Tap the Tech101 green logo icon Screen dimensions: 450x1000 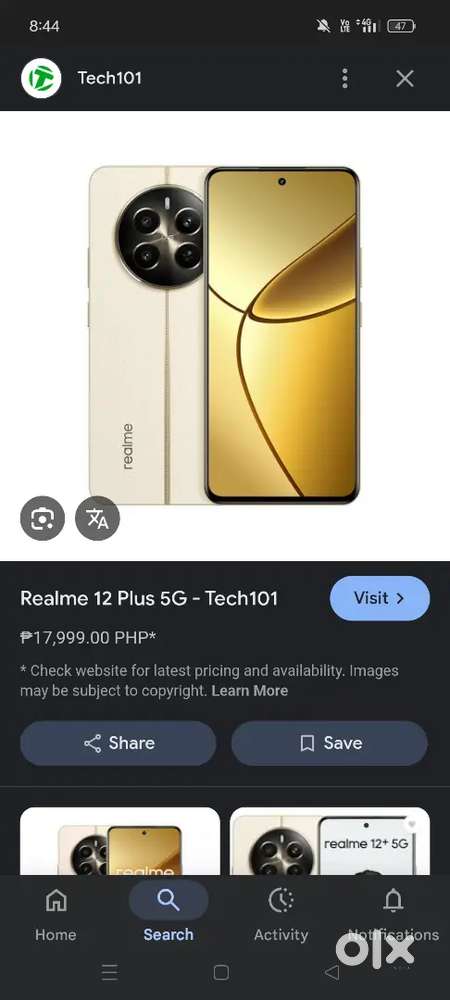pos(41,78)
